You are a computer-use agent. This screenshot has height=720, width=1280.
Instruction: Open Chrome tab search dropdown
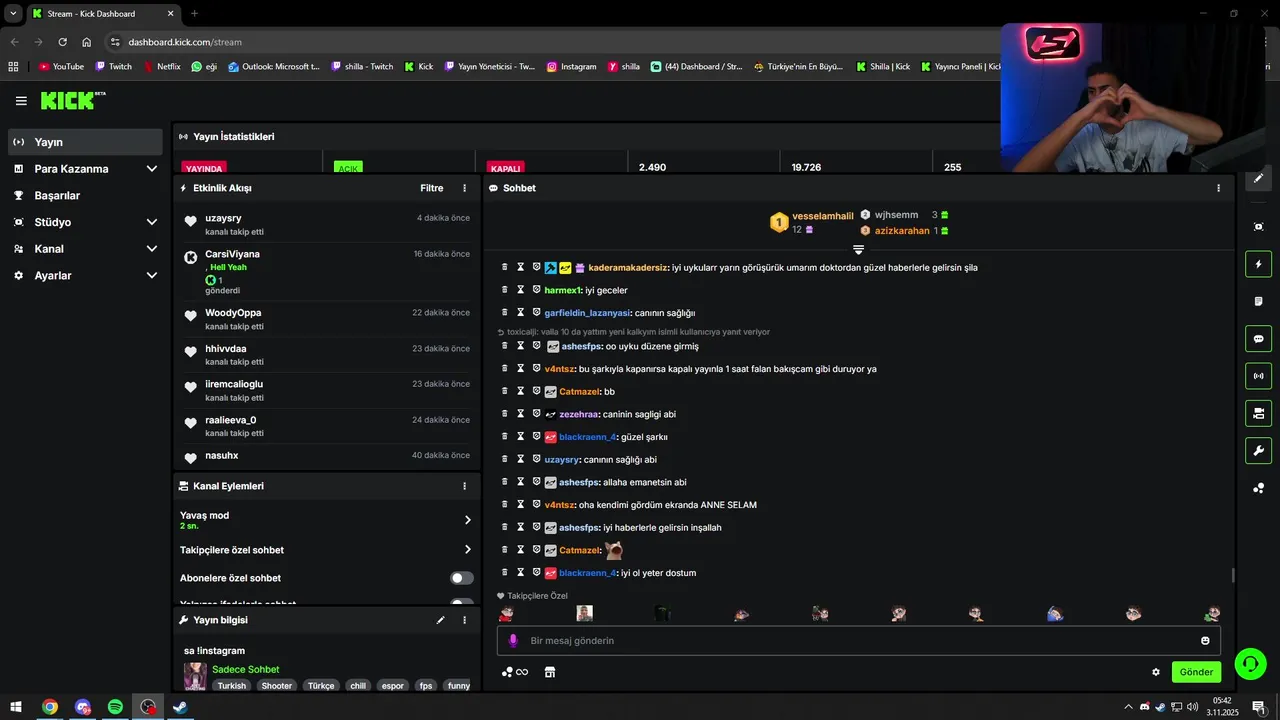click(13, 13)
